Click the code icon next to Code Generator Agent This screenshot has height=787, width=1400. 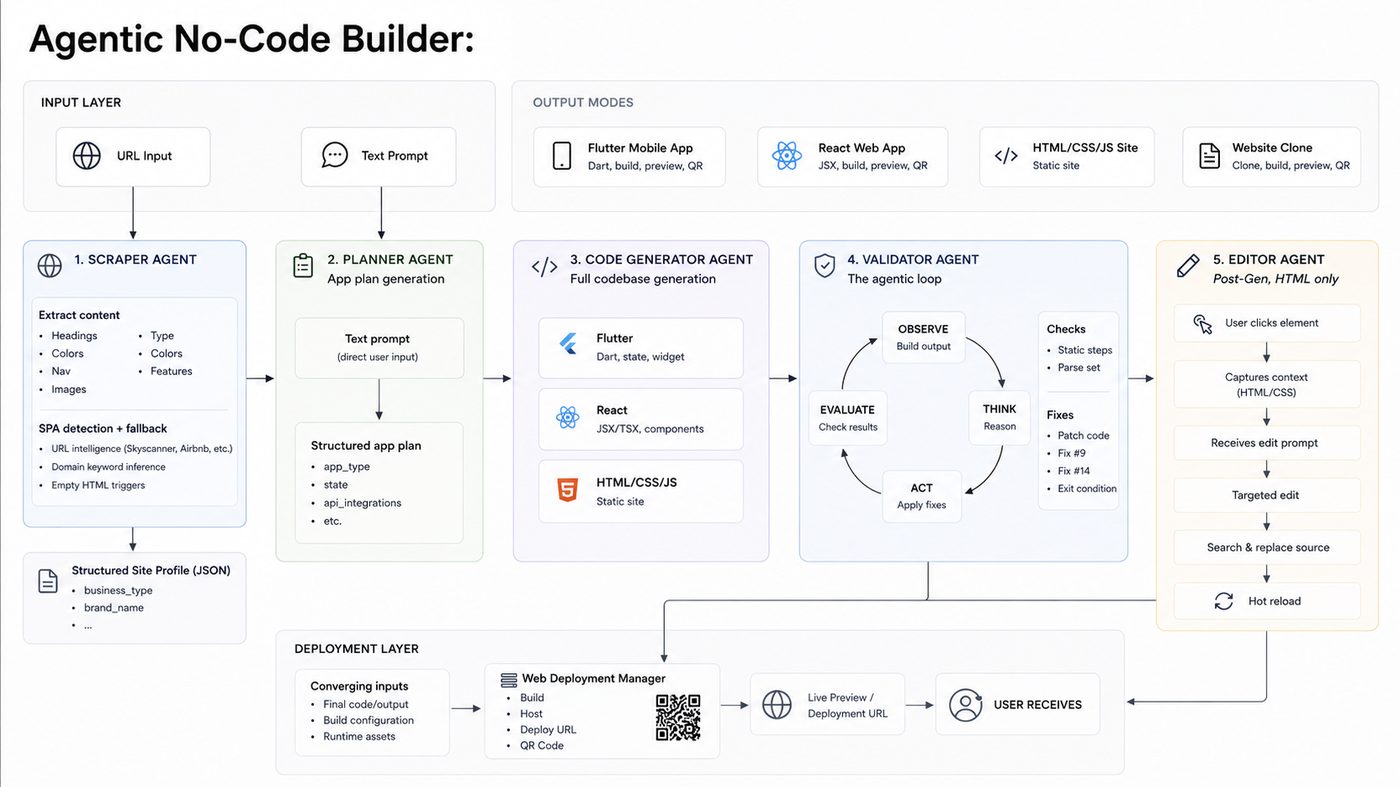544,267
